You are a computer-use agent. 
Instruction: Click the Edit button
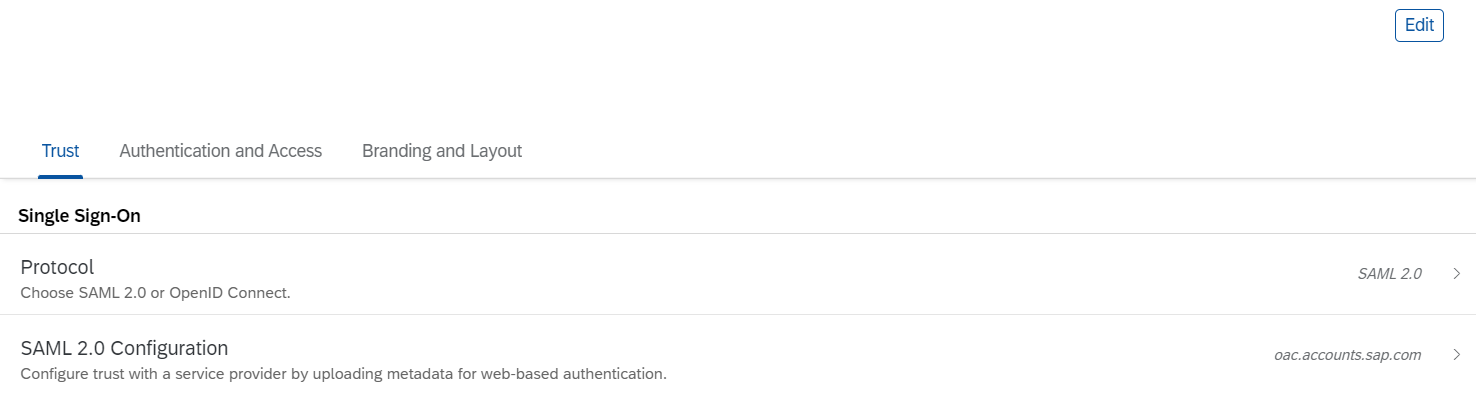pos(1419,26)
